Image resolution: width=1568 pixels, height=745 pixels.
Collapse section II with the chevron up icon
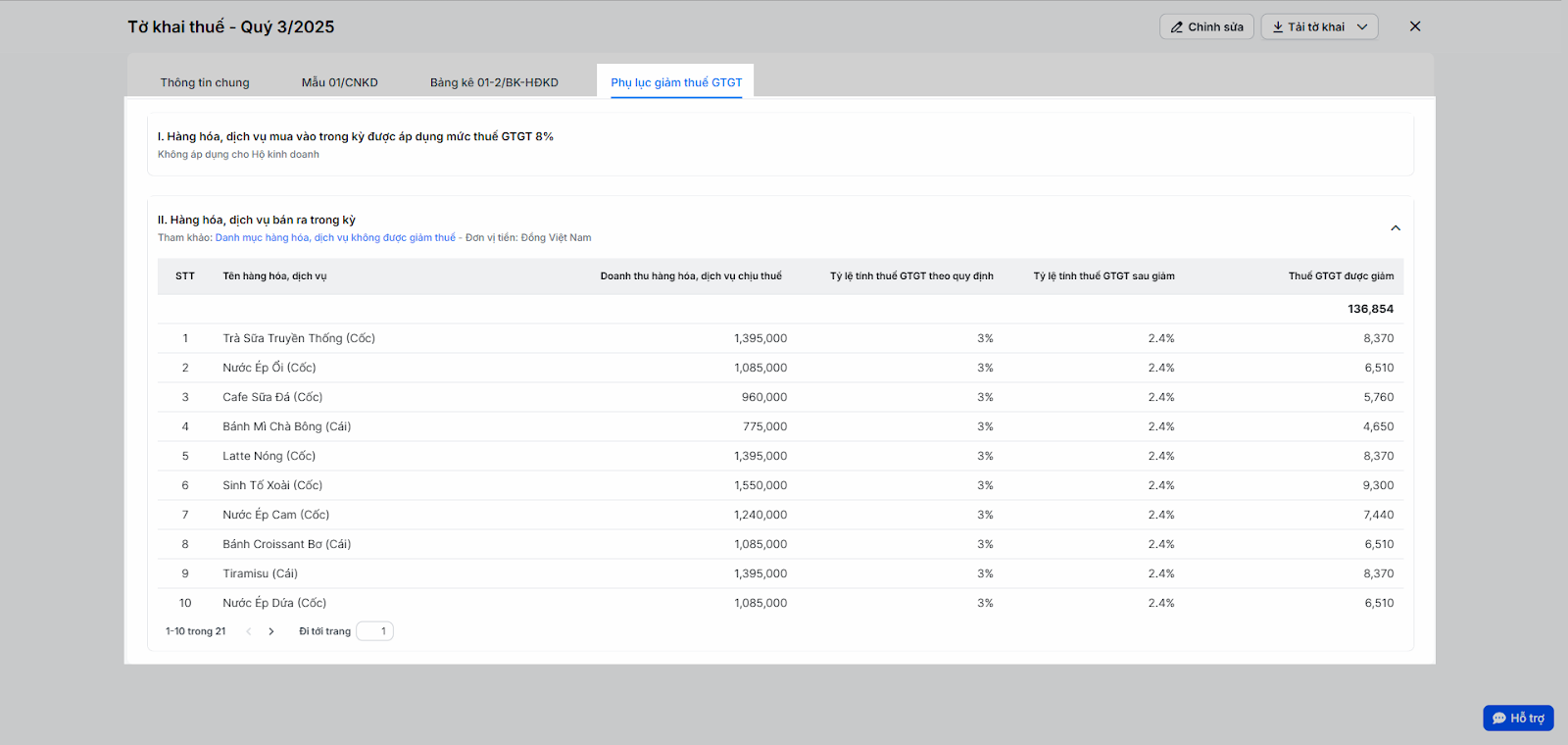click(x=1396, y=228)
